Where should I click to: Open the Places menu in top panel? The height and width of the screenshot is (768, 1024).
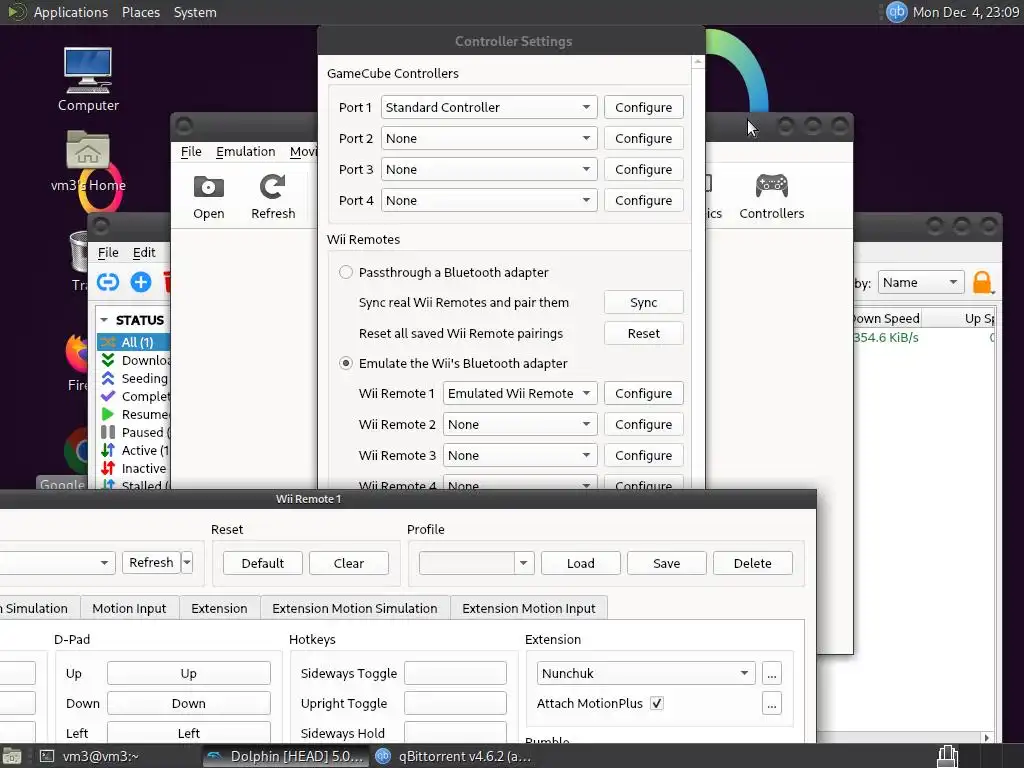point(141,12)
